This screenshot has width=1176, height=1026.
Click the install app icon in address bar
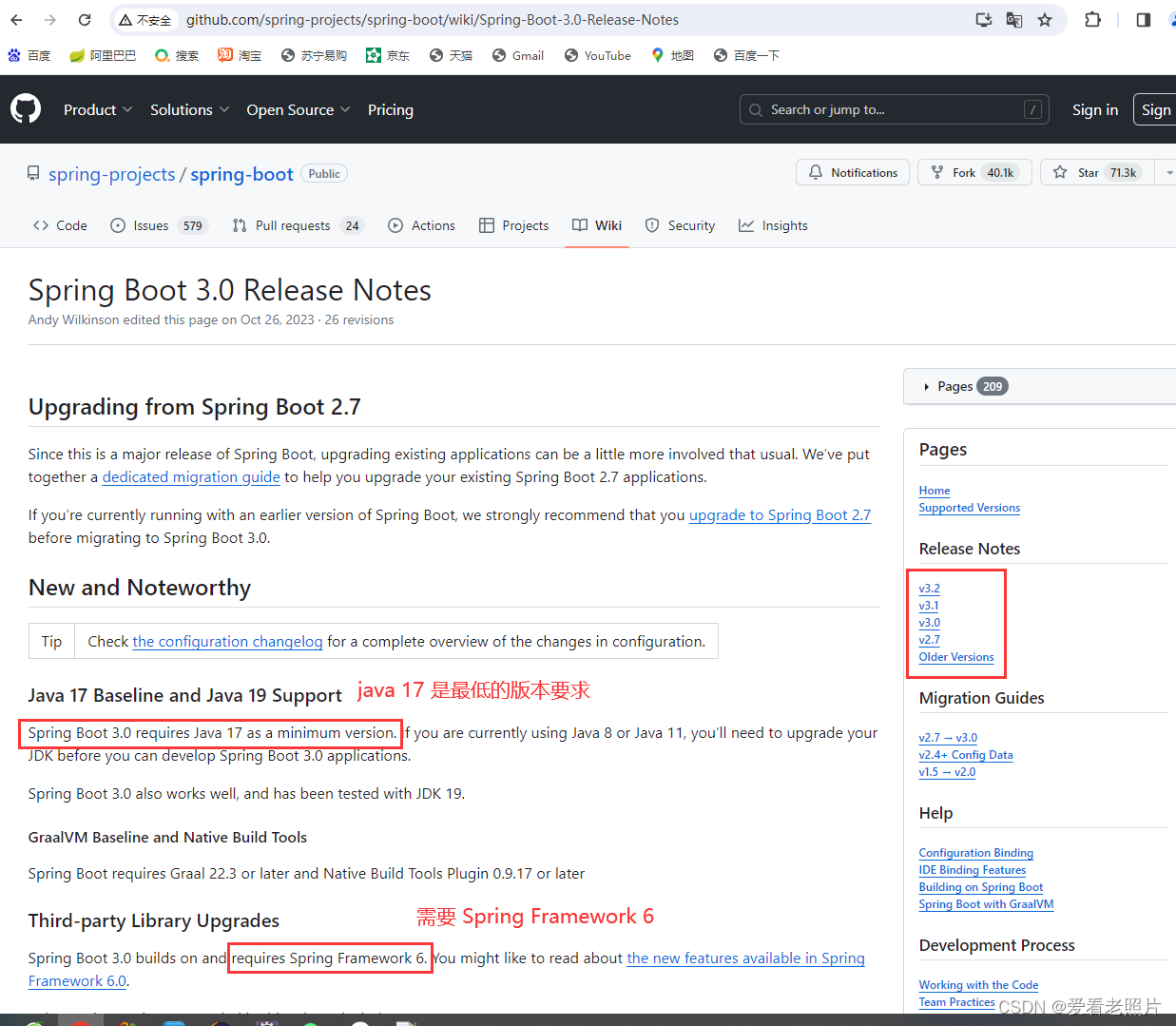[x=984, y=20]
